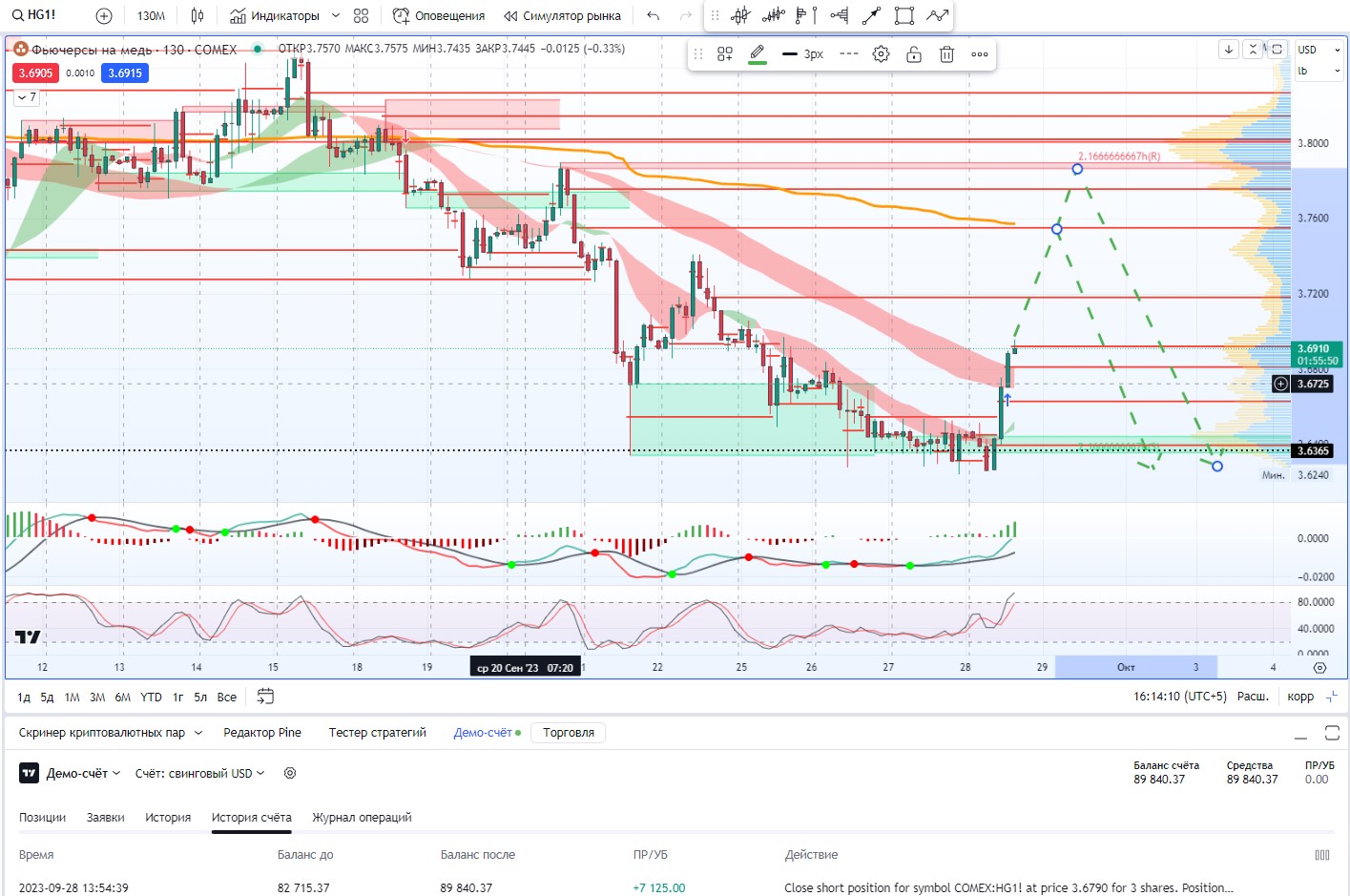
Task: Open Индикаторы panel
Action: point(275,15)
